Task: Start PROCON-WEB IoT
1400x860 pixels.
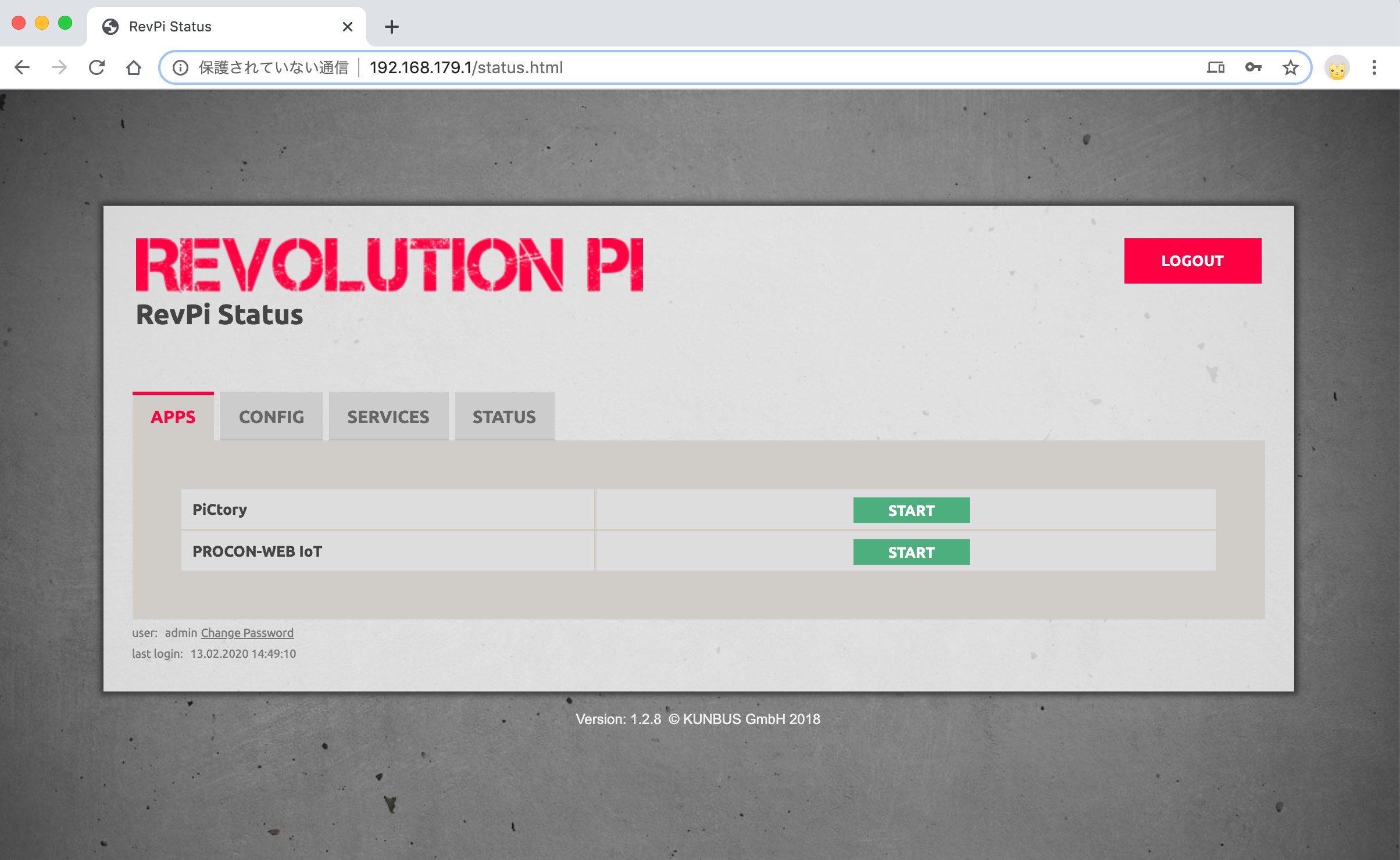Action: pyautogui.click(x=910, y=551)
